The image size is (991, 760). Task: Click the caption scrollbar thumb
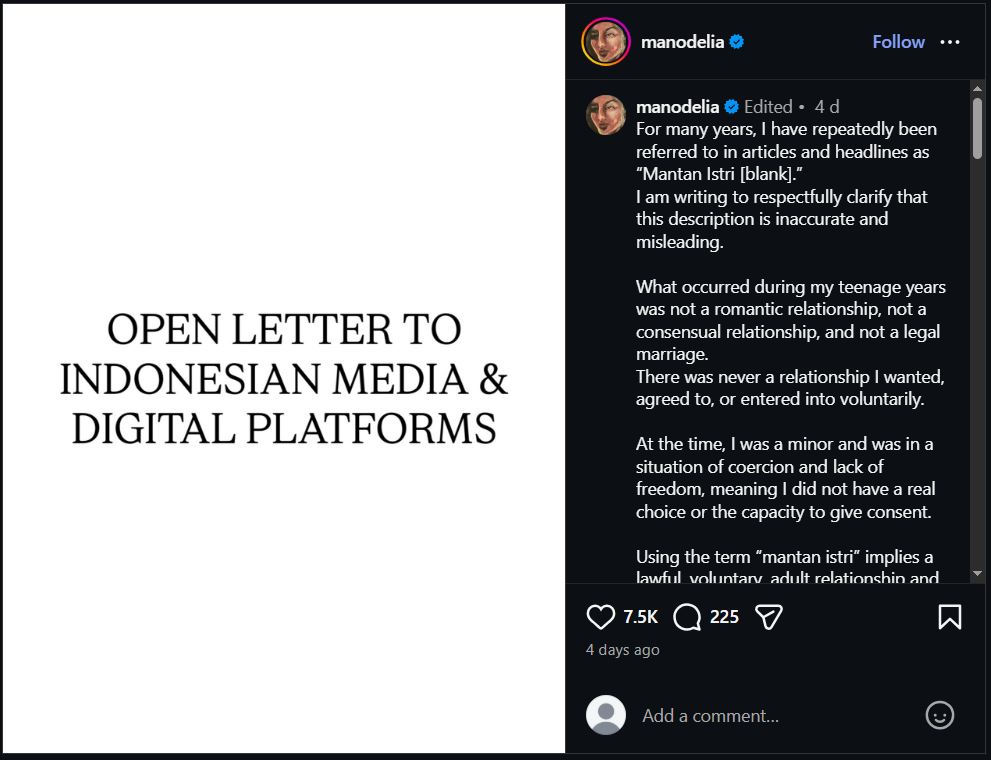[x=977, y=127]
